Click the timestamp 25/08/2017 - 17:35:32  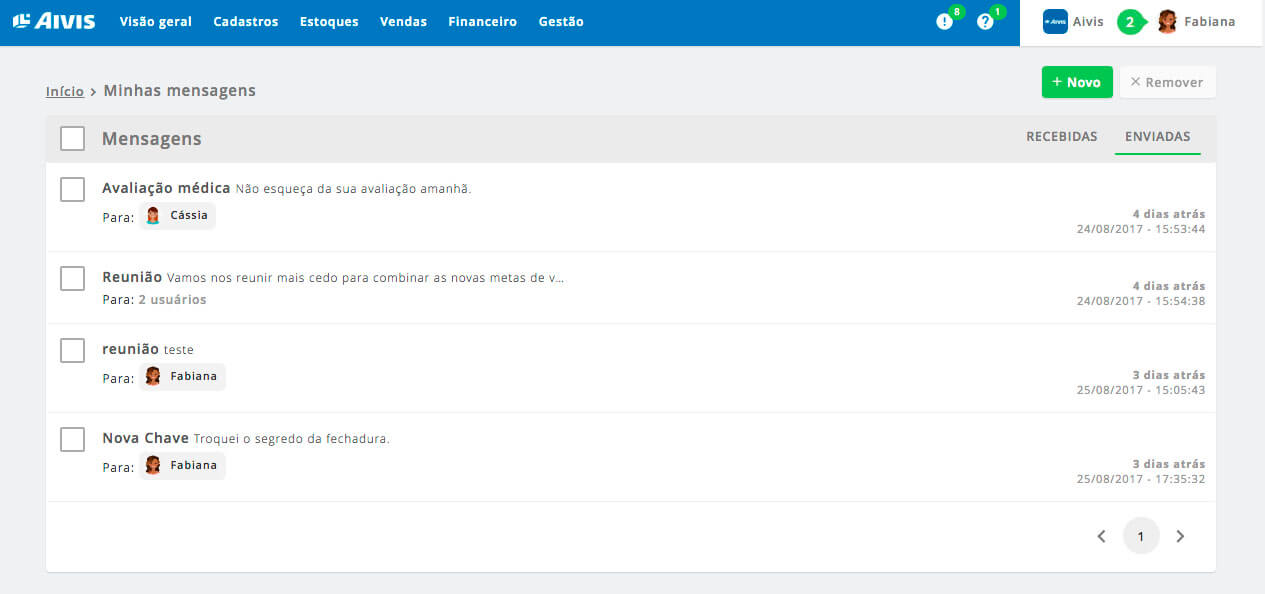[x=1141, y=479]
